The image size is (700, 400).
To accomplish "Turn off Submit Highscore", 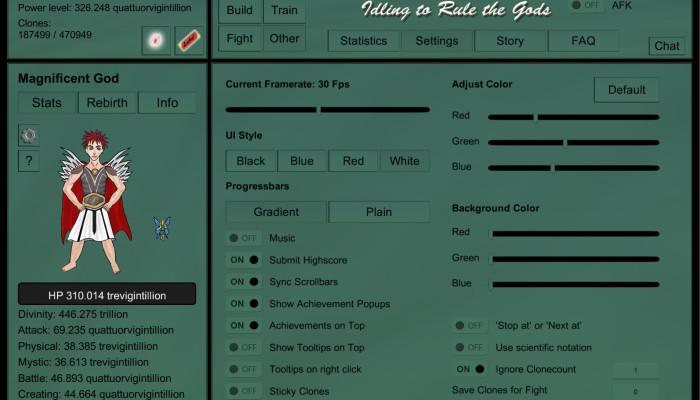I will pyautogui.click(x=243, y=260).
